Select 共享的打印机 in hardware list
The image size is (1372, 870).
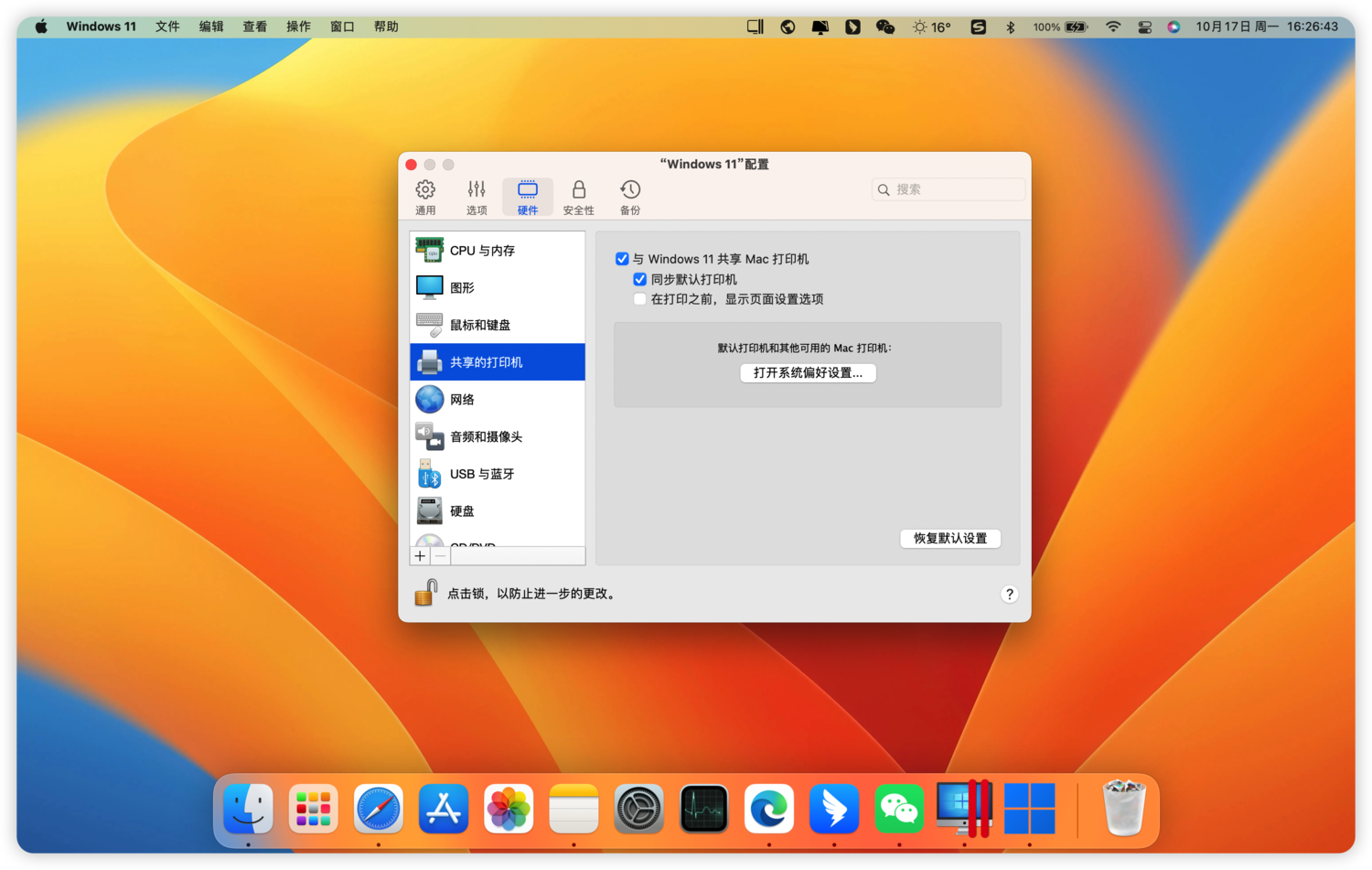[498, 362]
